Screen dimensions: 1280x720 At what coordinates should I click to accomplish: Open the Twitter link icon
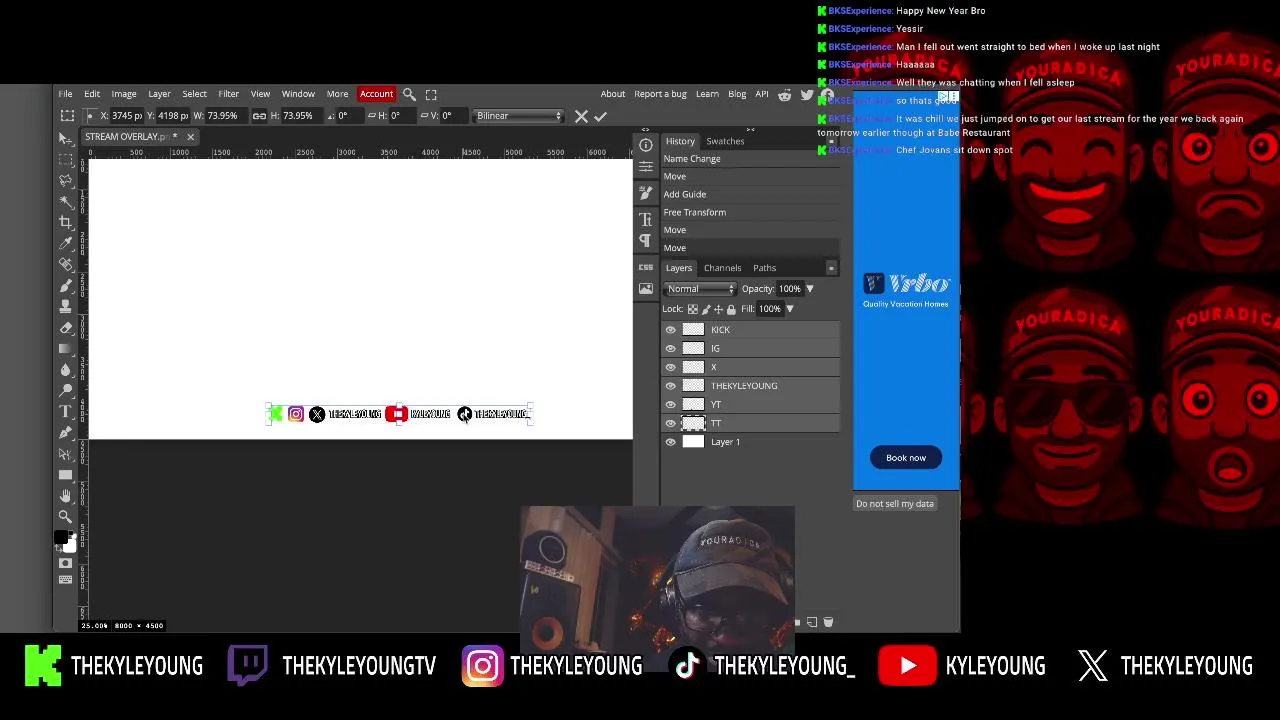[x=807, y=94]
